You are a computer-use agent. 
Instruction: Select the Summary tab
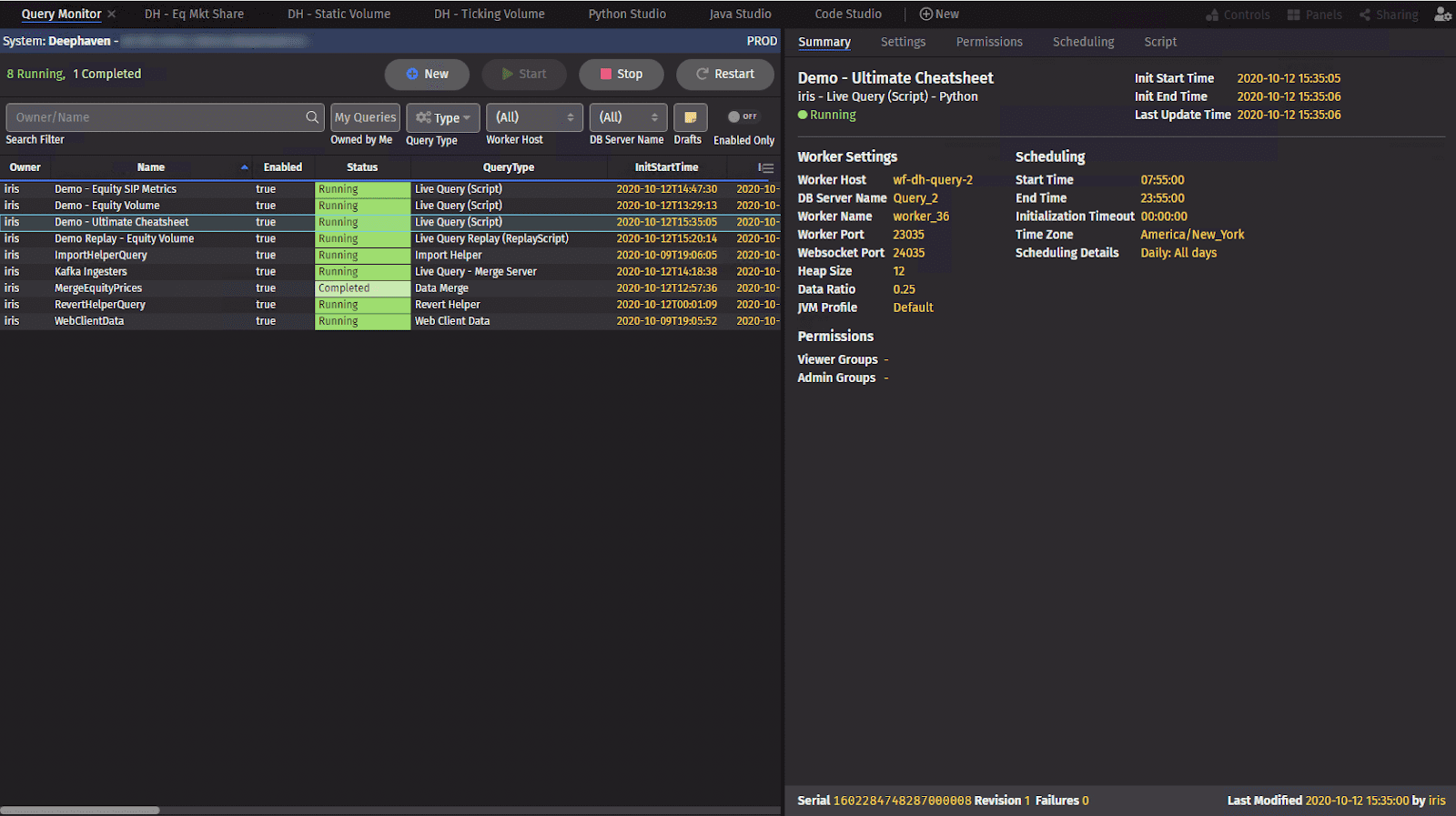pos(824,42)
